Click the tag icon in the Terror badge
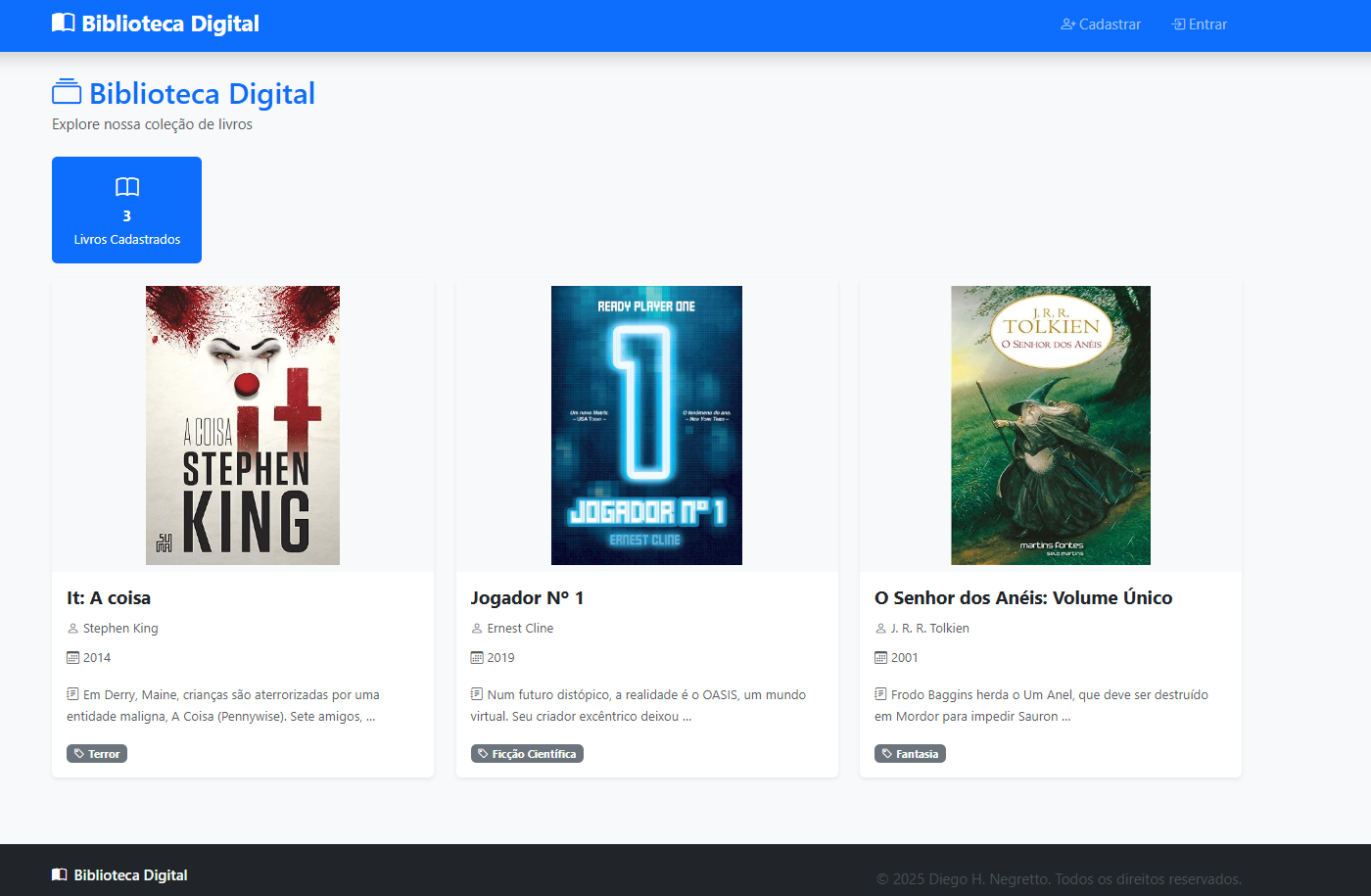 coord(79,754)
